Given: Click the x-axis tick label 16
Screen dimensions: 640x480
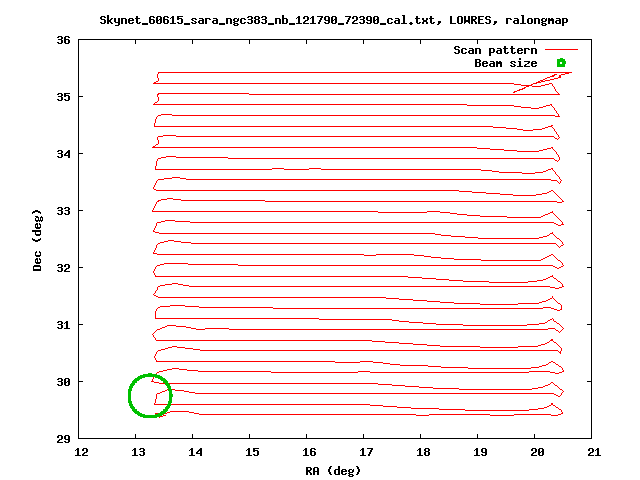Looking at the screenshot, I should pyautogui.click(x=309, y=452).
